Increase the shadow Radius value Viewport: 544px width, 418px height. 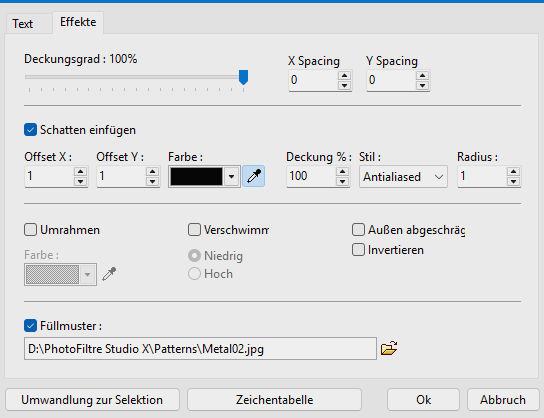pos(513,171)
